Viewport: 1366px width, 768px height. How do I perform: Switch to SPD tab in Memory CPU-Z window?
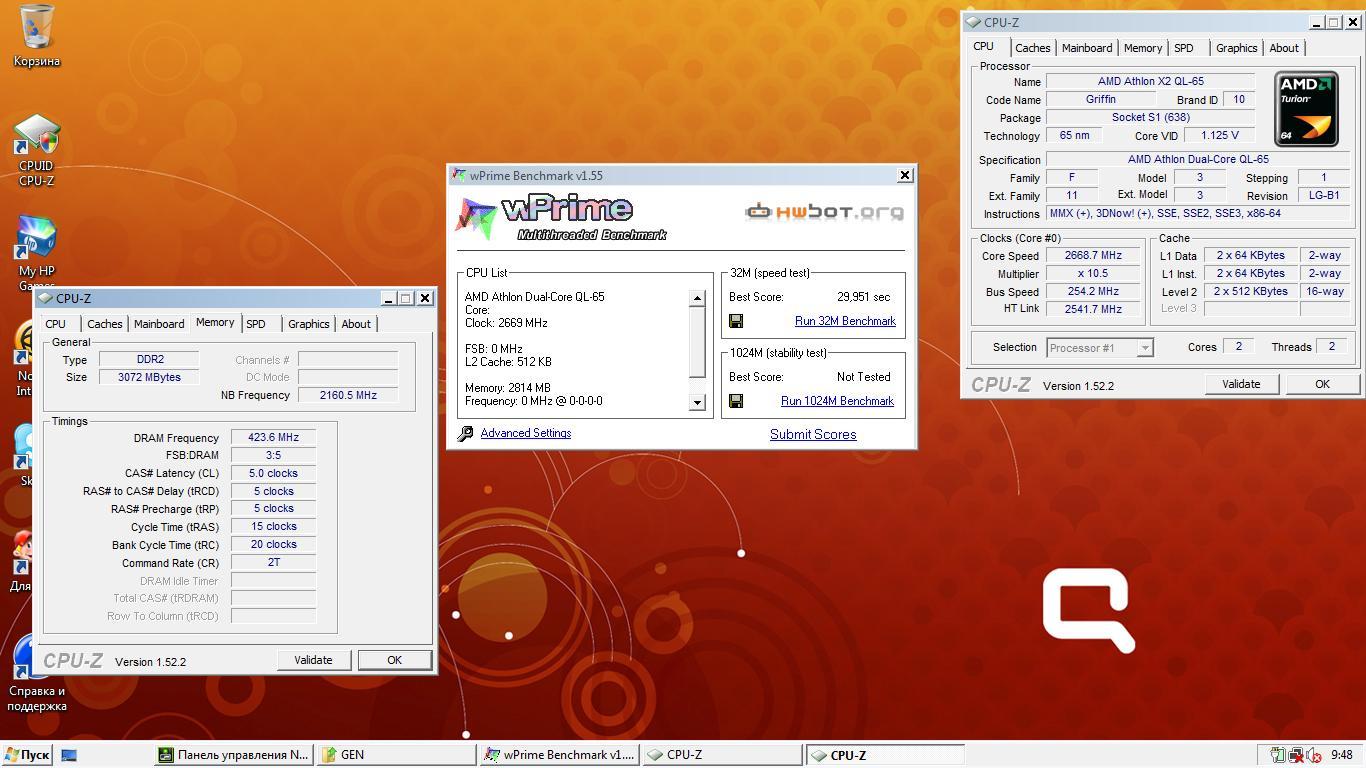(x=256, y=324)
